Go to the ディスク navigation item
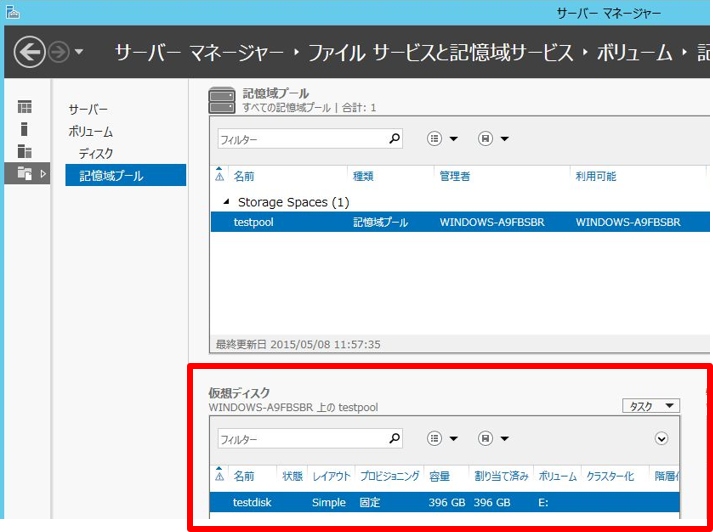713x532 pixels. point(96,153)
